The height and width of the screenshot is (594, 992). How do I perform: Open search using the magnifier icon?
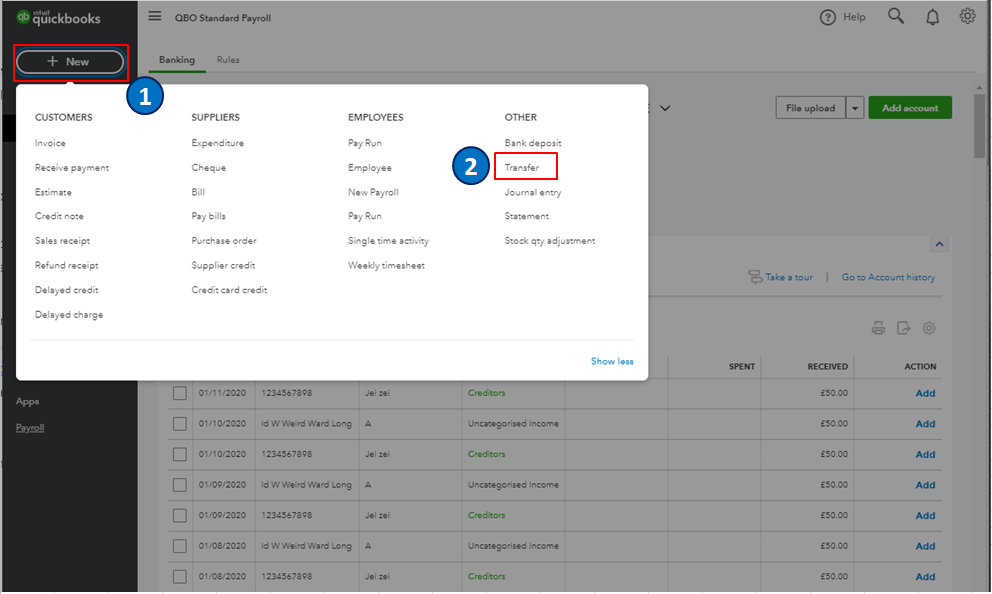[896, 16]
